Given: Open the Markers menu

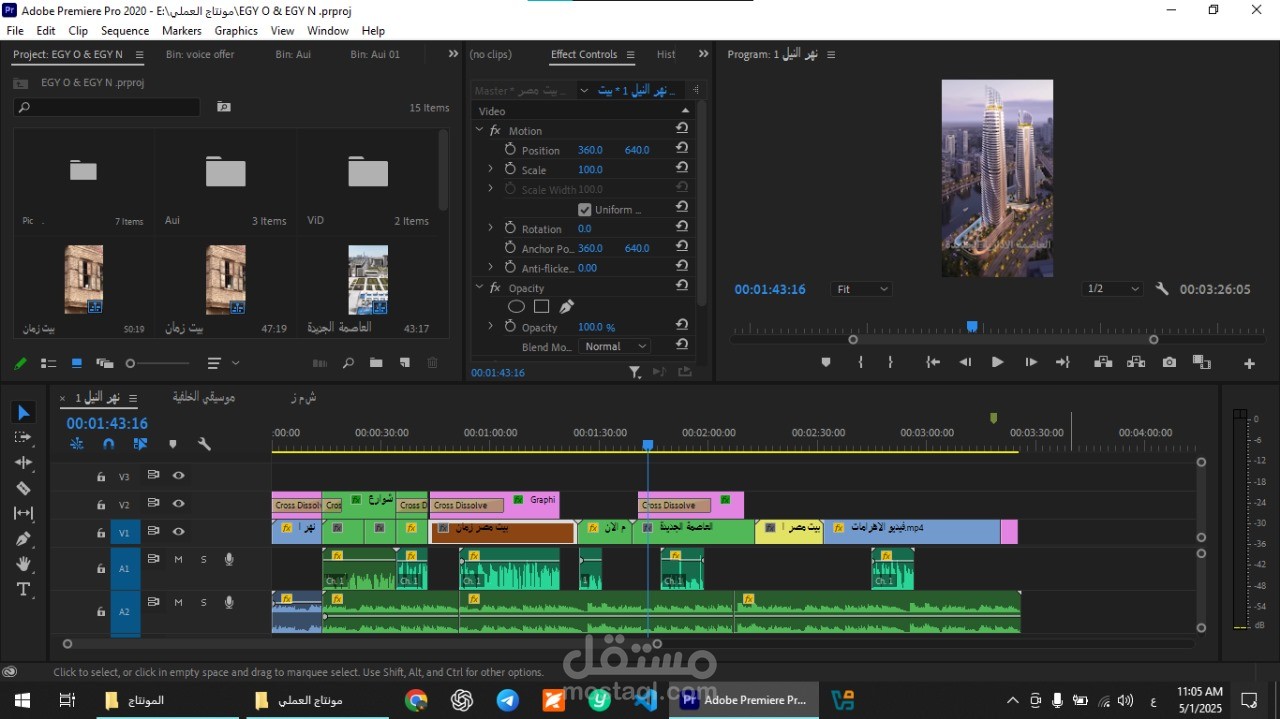Looking at the screenshot, I should 181,31.
